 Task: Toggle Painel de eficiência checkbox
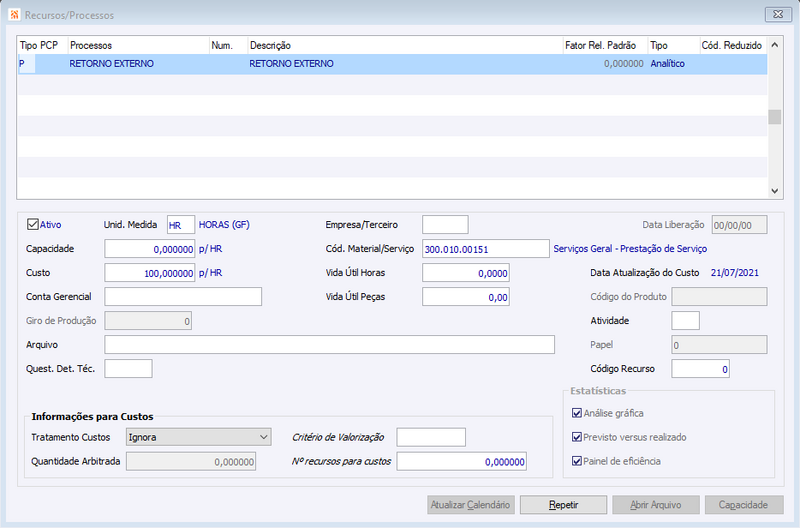coord(576,461)
